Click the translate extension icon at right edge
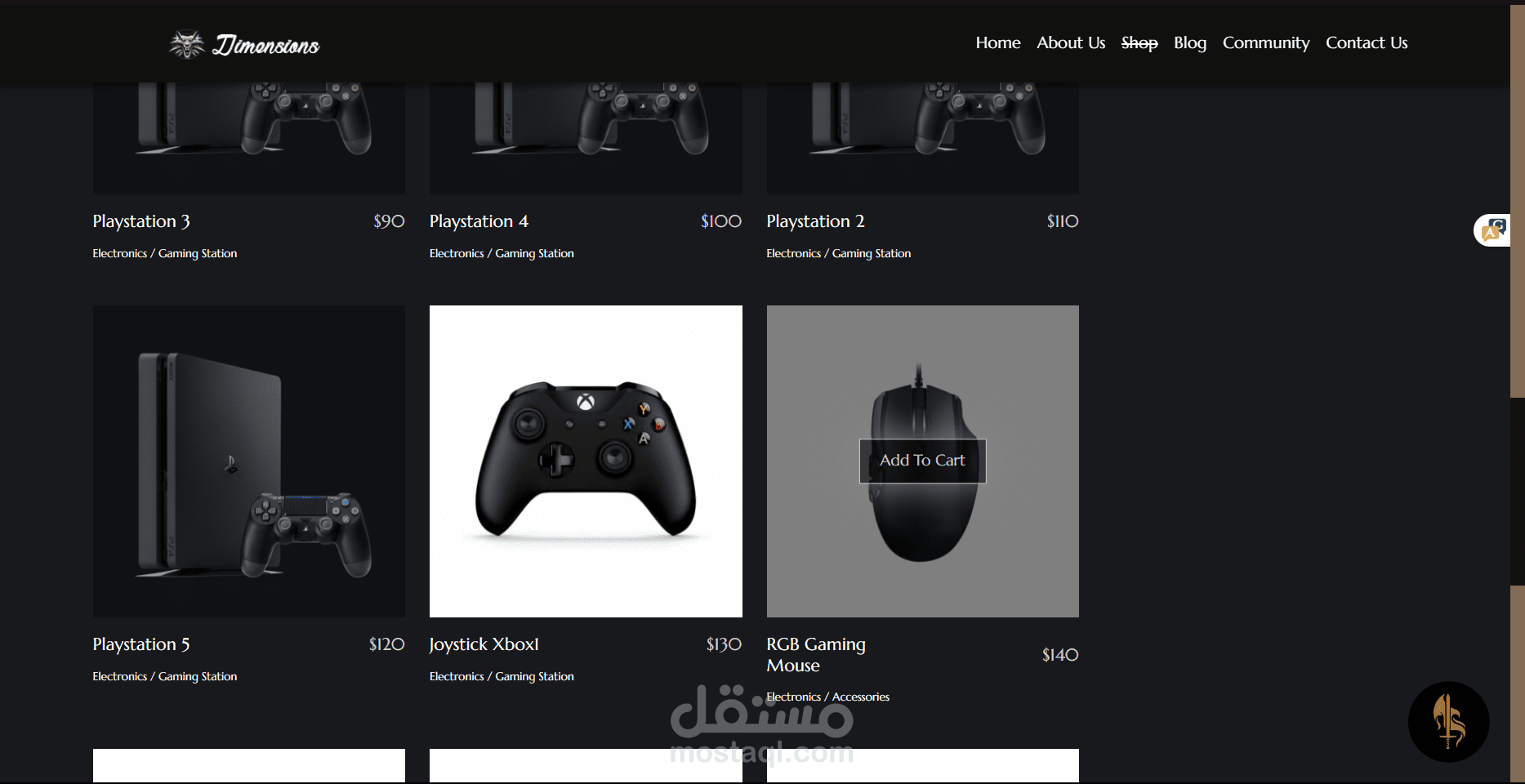Image resolution: width=1525 pixels, height=784 pixels. pos(1494,230)
